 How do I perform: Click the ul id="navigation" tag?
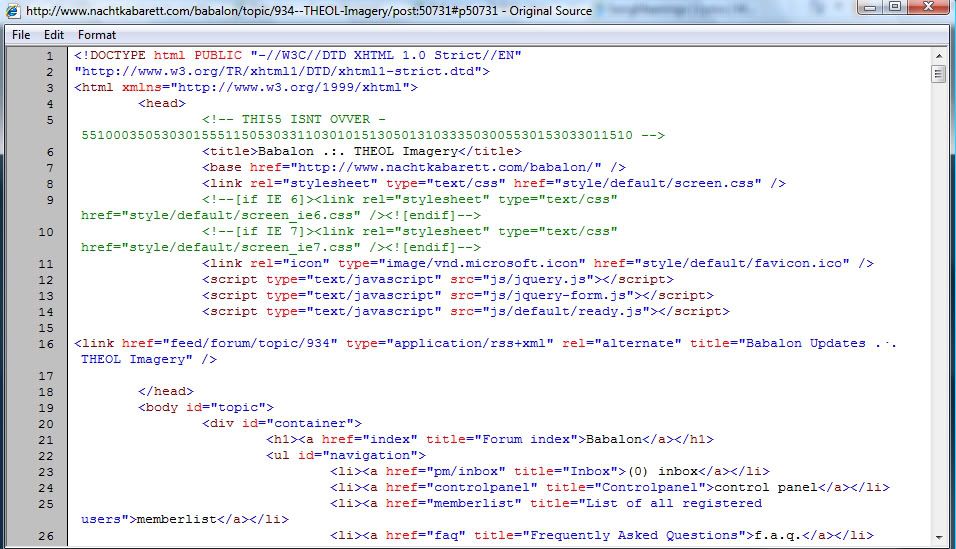click(346, 455)
